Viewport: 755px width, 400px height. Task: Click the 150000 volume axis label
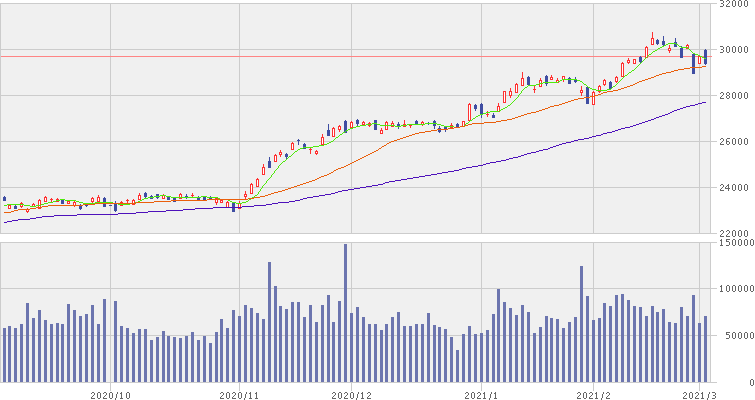[x=735, y=242]
